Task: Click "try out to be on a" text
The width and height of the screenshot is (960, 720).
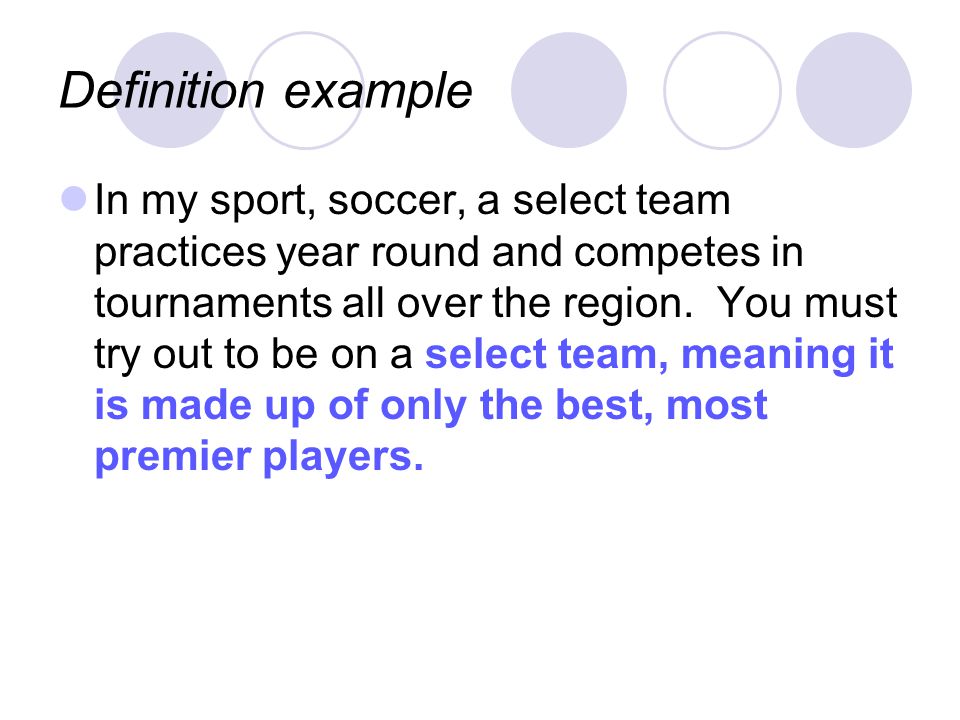Action: click(x=253, y=354)
